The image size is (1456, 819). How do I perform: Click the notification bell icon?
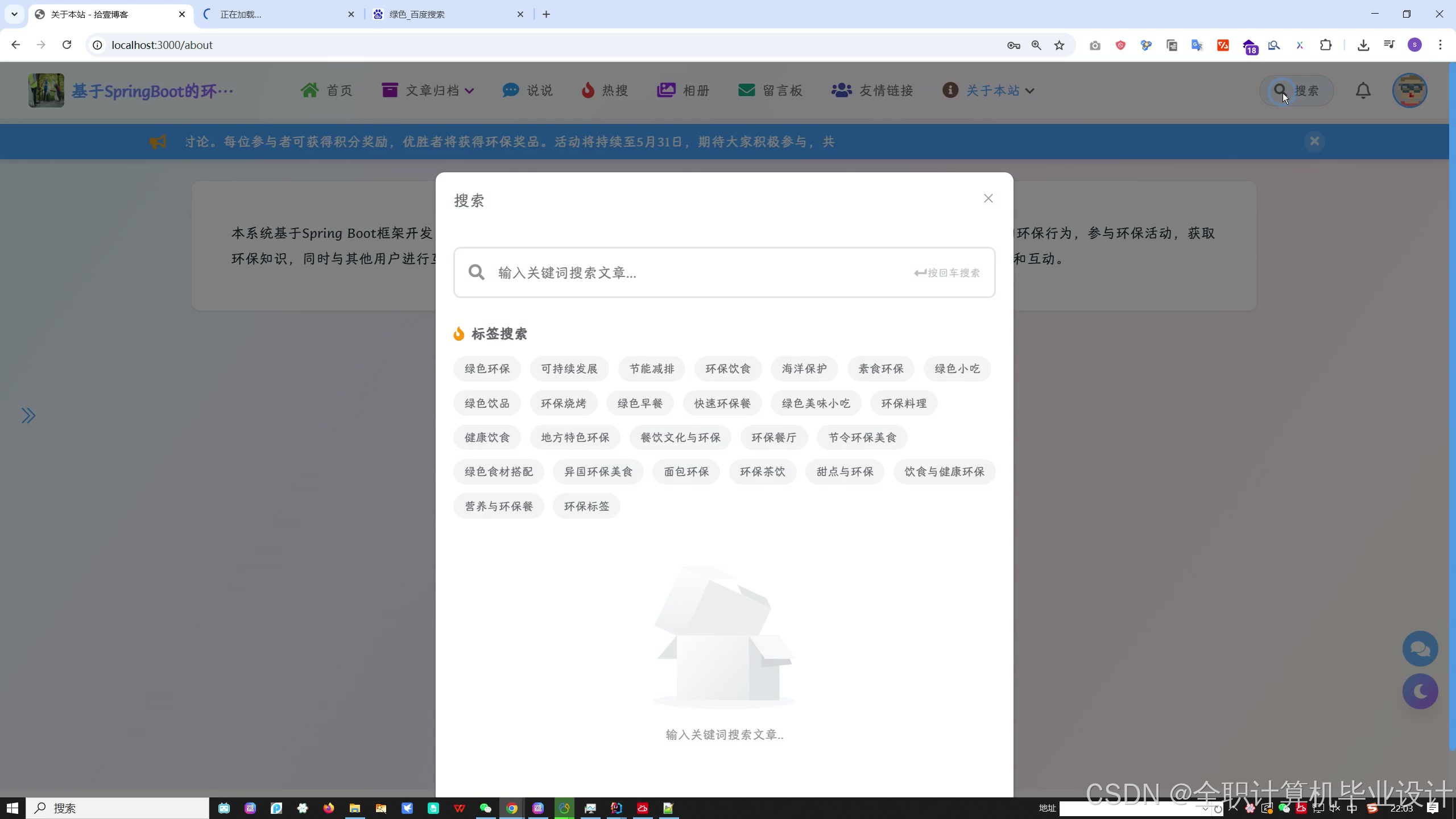click(x=1363, y=91)
